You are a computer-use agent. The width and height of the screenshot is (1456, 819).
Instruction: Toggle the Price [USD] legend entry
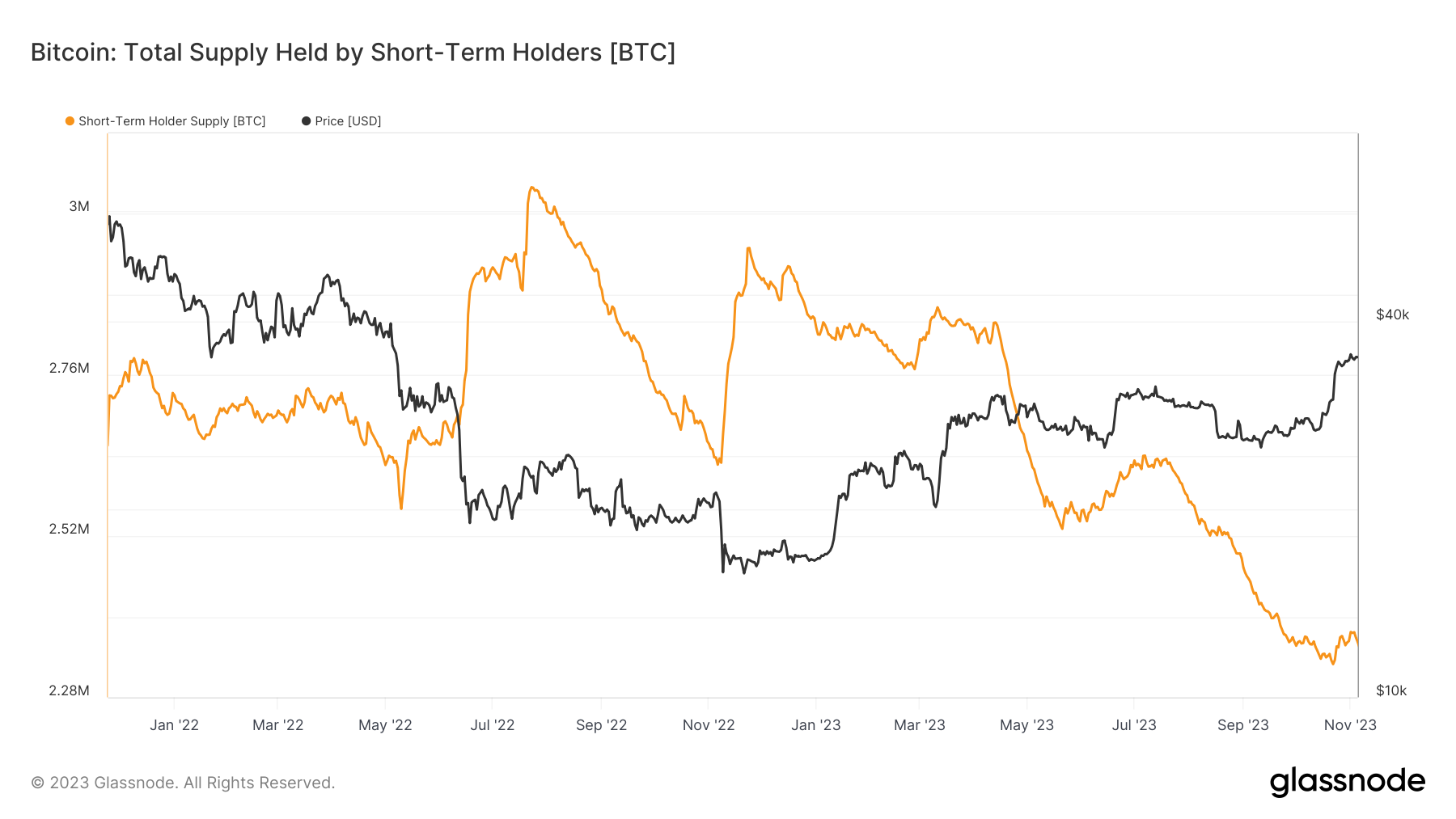click(341, 121)
